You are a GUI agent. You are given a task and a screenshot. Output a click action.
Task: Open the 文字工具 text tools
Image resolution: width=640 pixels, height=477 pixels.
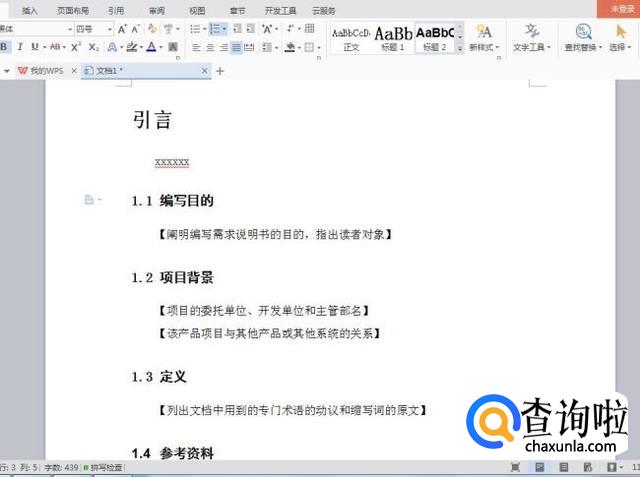pyautogui.click(x=529, y=37)
